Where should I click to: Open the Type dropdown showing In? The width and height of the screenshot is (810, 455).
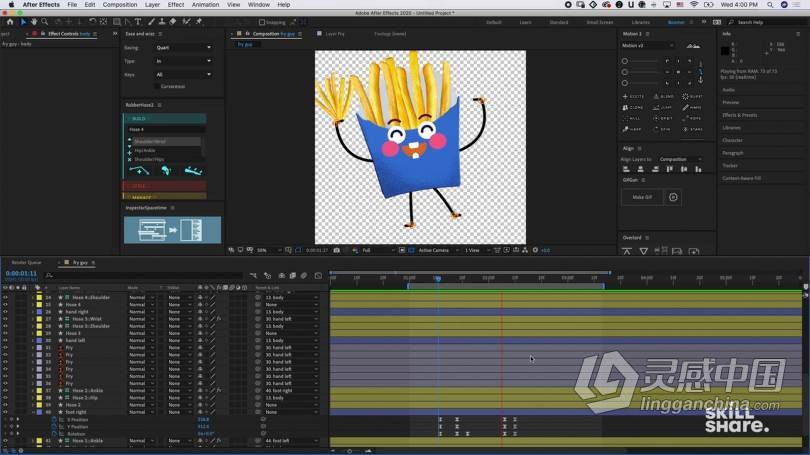click(183, 61)
